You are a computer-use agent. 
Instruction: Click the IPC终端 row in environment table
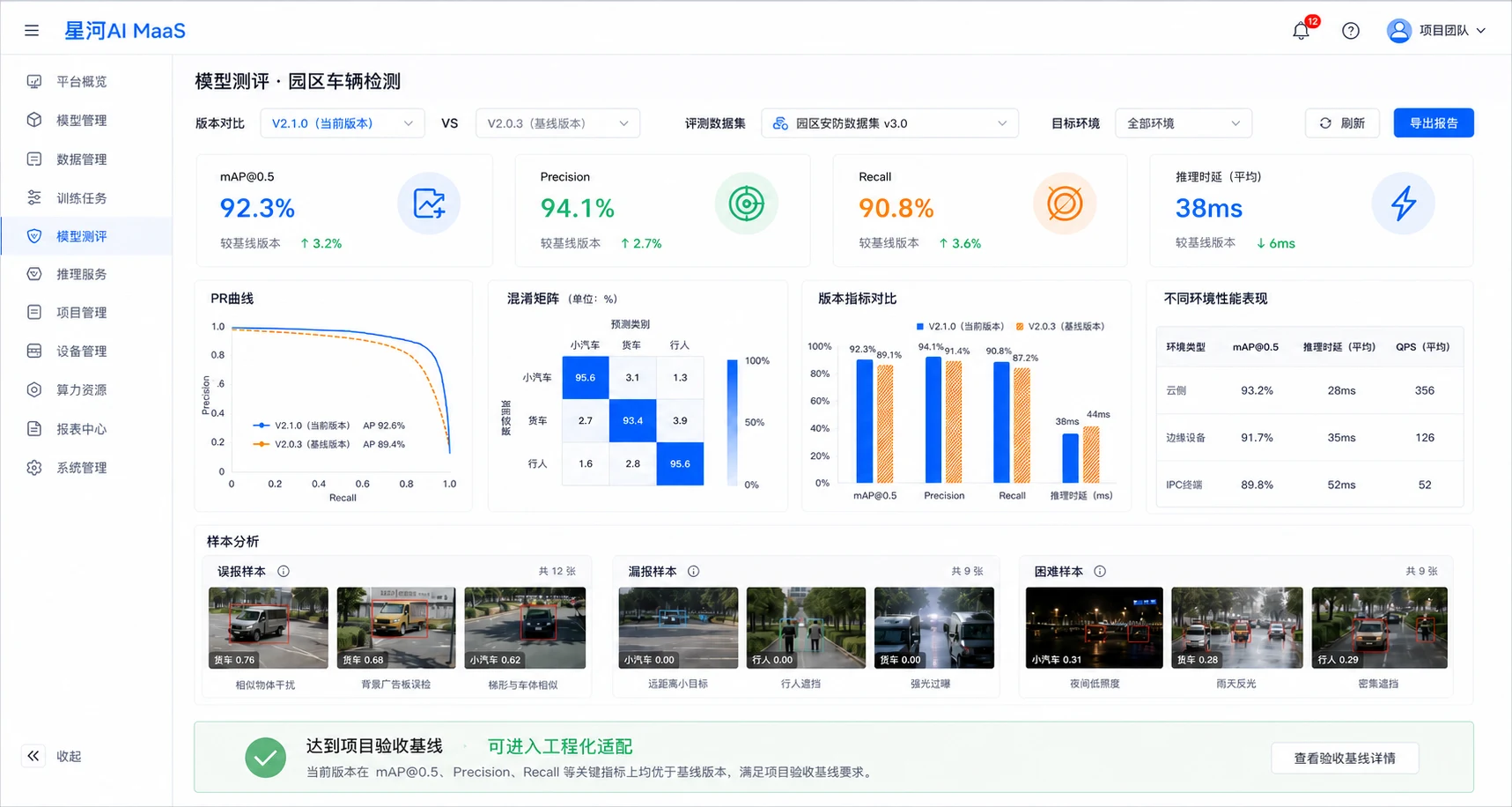click(x=1309, y=485)
